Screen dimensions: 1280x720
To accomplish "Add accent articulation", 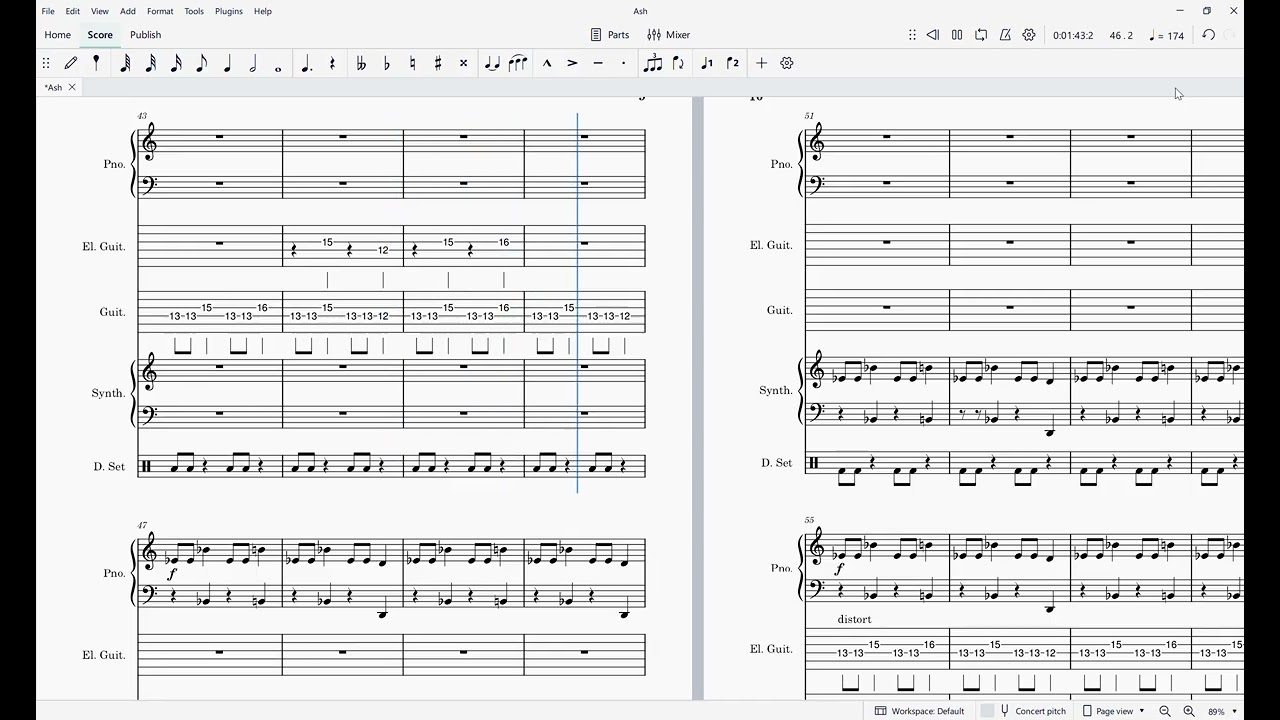I will (x=572, y=63).
